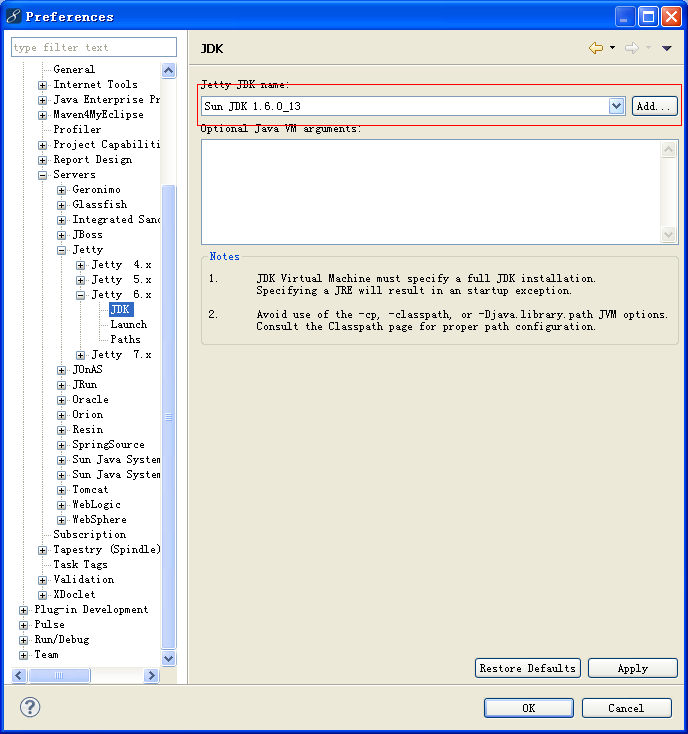Select the Launch item under Jetty 6.x
688x734 pixels.
click(x=129, y=324)
